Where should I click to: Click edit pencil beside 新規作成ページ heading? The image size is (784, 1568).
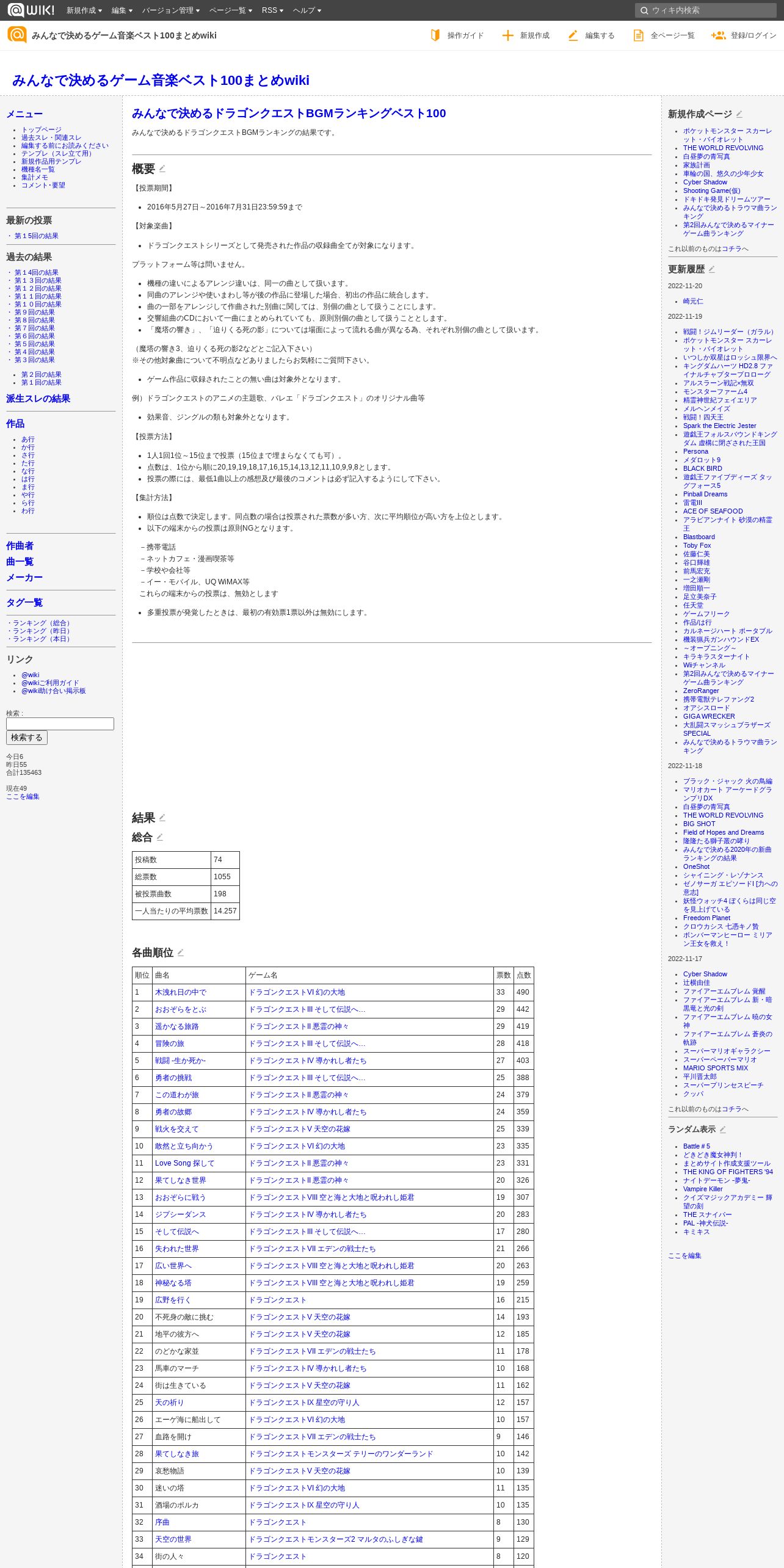pyautogui.click(x=739, y=114)
